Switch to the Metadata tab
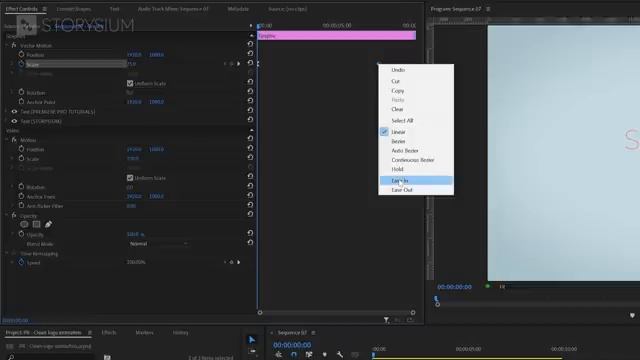640x360 pixels. 238,9
